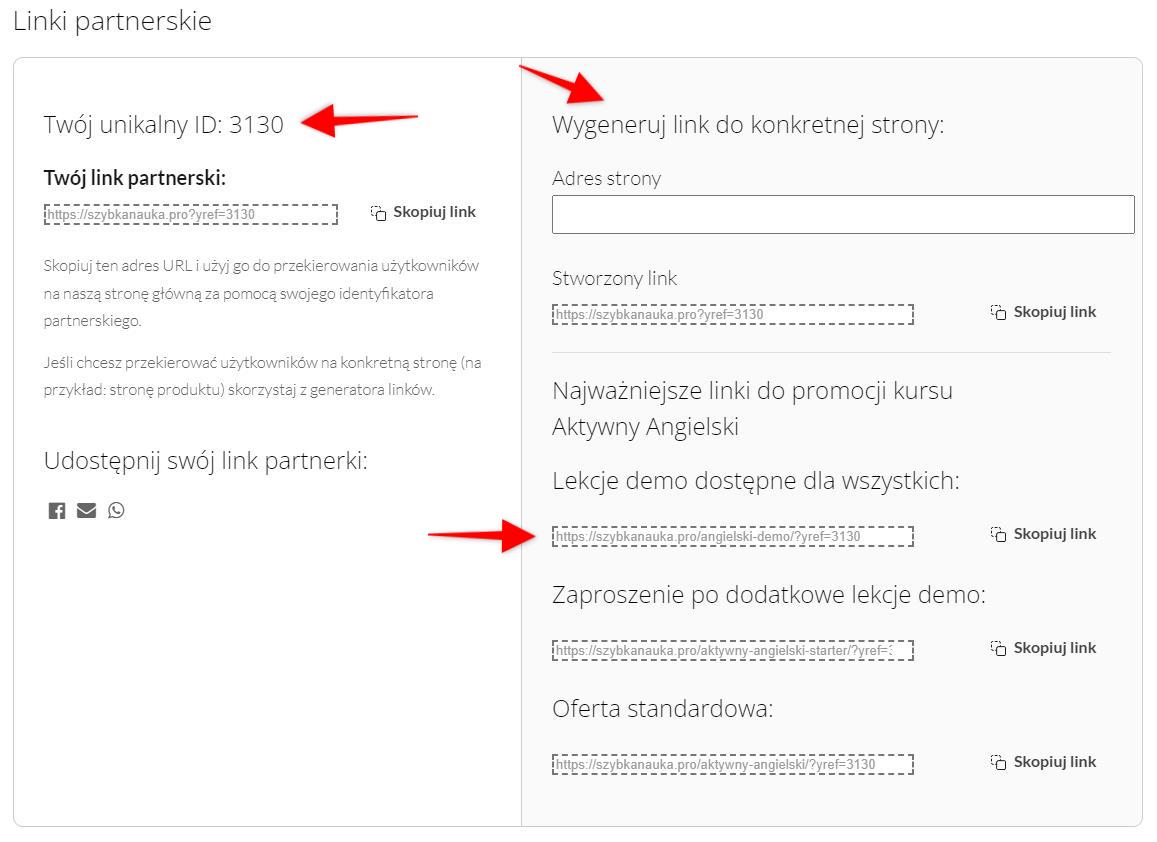The height and width of the screenshot is (842, 1157).
Task: Copy the Oferta standardowa link
Action: 1043,762
